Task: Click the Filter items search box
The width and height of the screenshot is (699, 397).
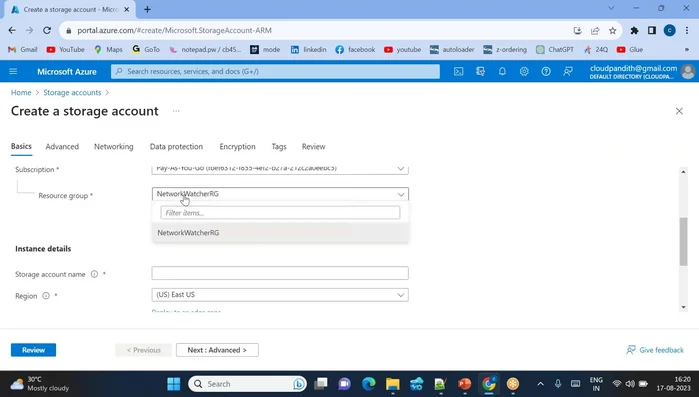Action: click(280, 213)
